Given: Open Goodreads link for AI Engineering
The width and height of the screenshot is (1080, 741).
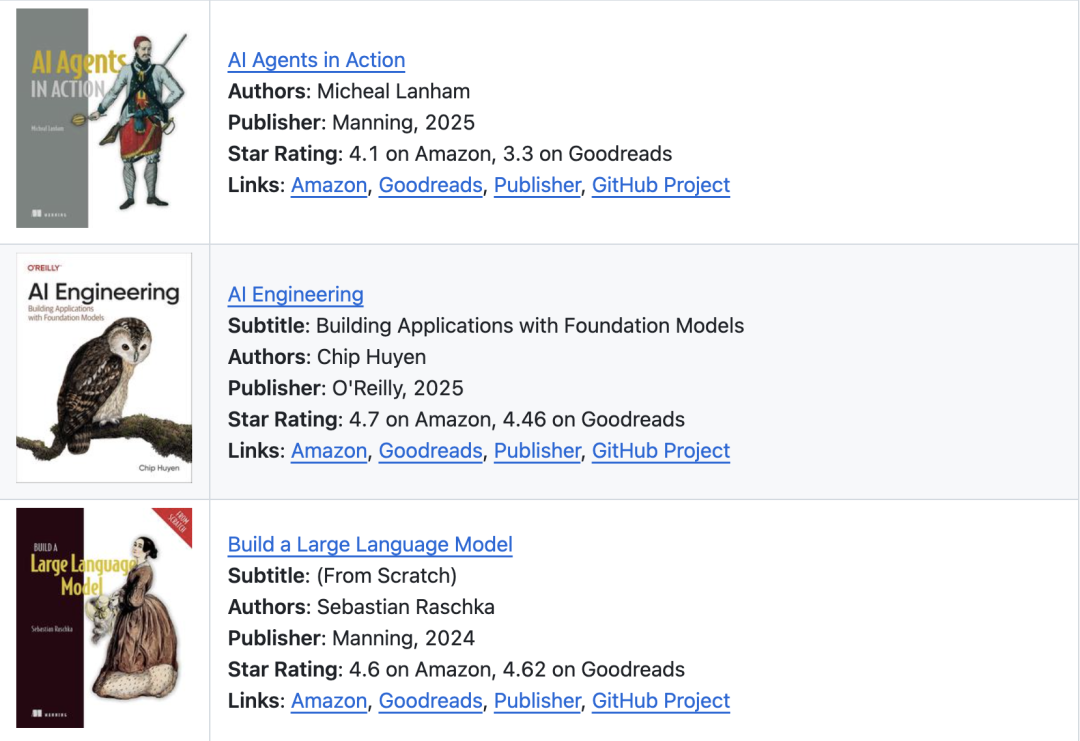Looking at the screenshot, I should point(430,451).
